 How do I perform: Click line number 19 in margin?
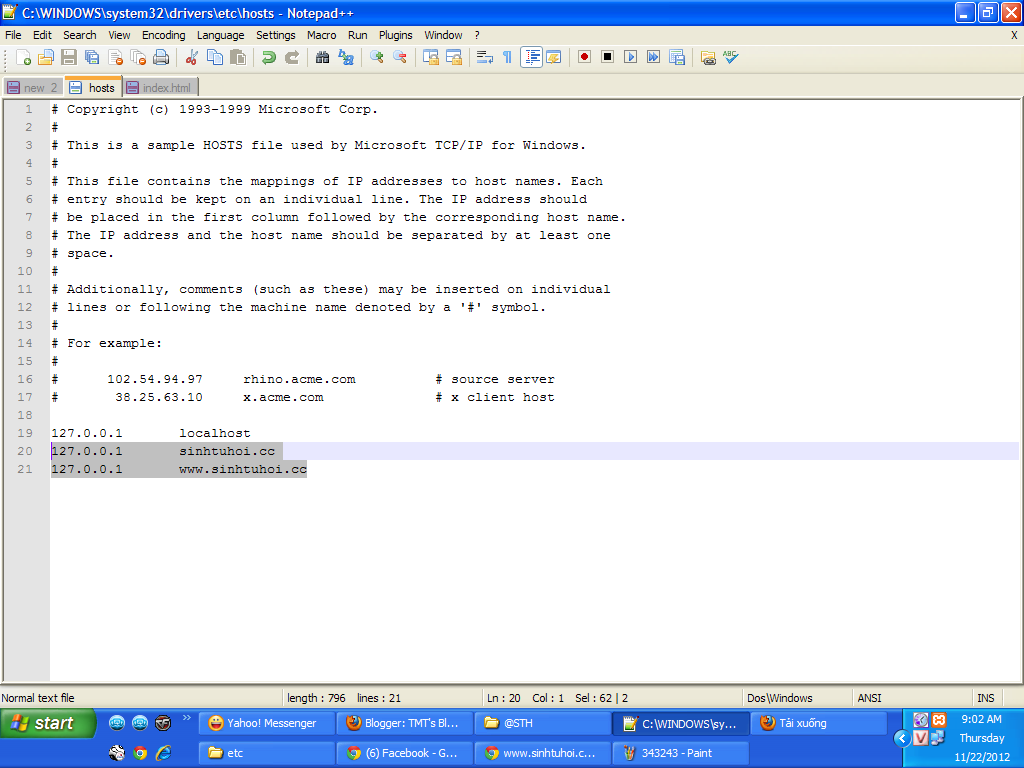[x=25, y=433]
